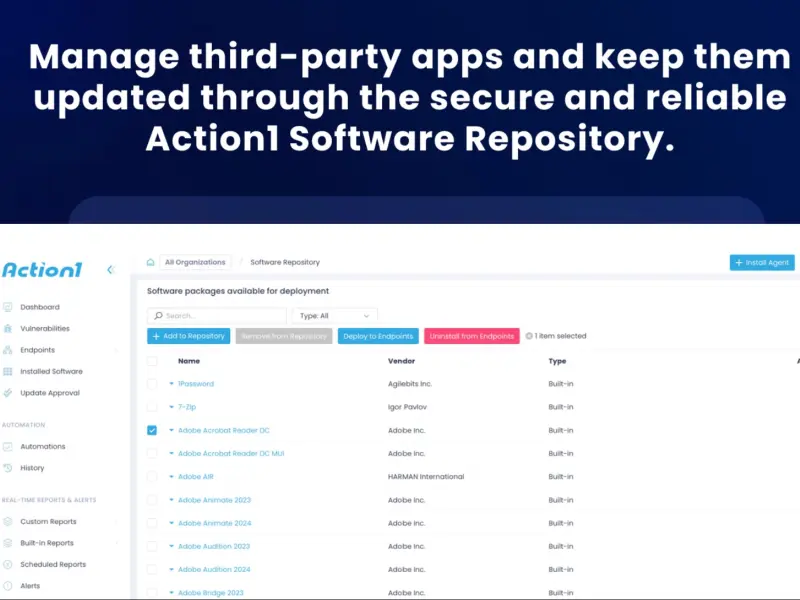
Task: Click the Custom Reports icon
Action: coord(8,521)
